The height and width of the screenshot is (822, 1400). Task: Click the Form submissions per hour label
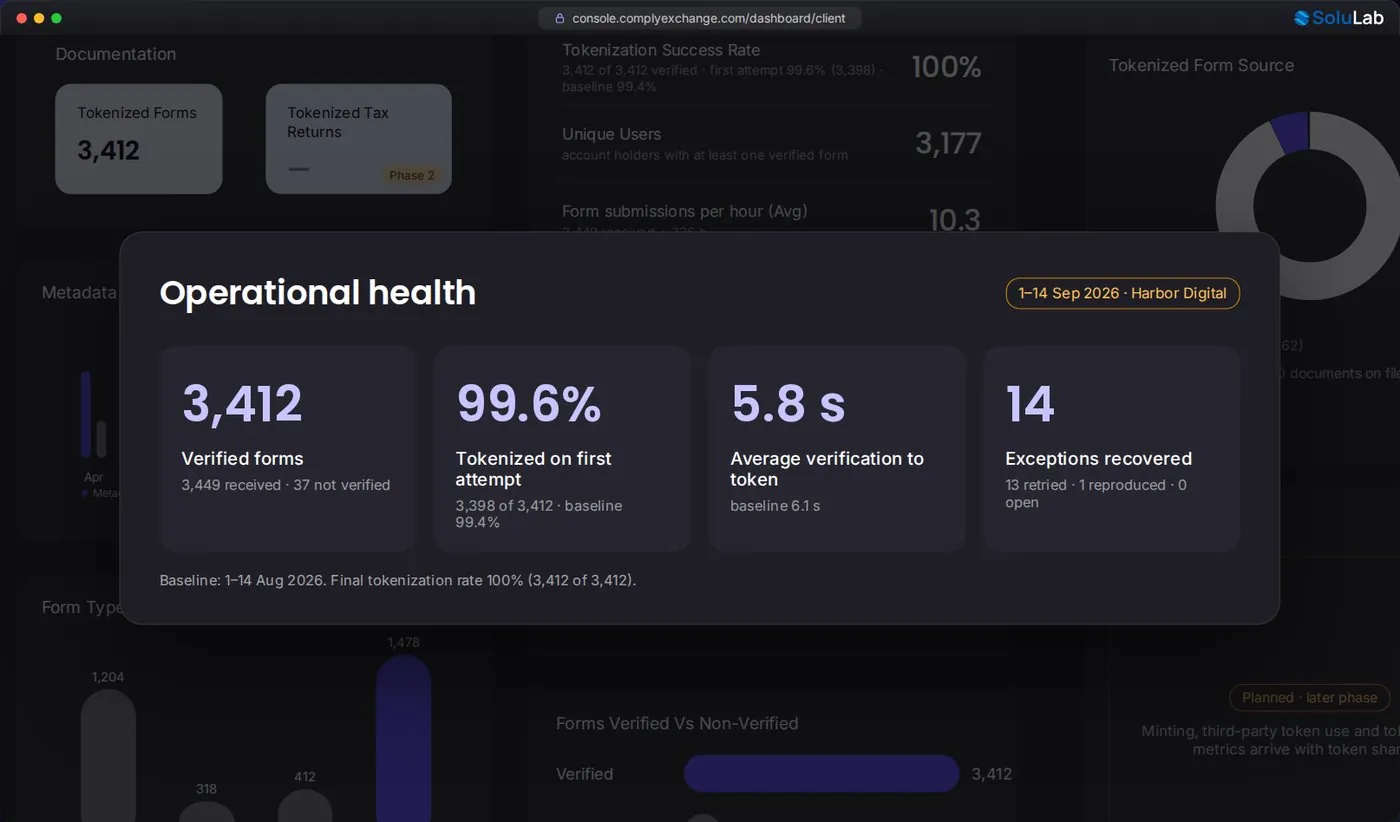(x=684, y=211)
